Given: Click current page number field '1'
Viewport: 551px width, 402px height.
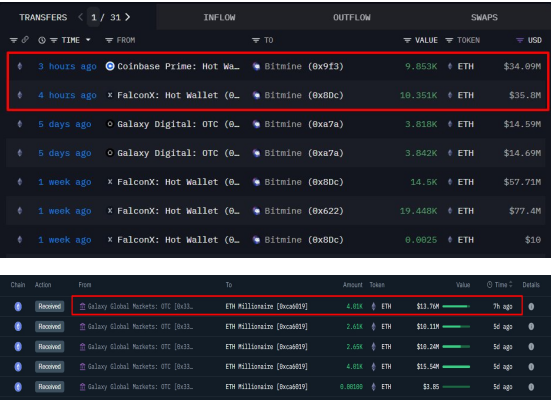Looking at the screenshot, I should tap(93, 17).
